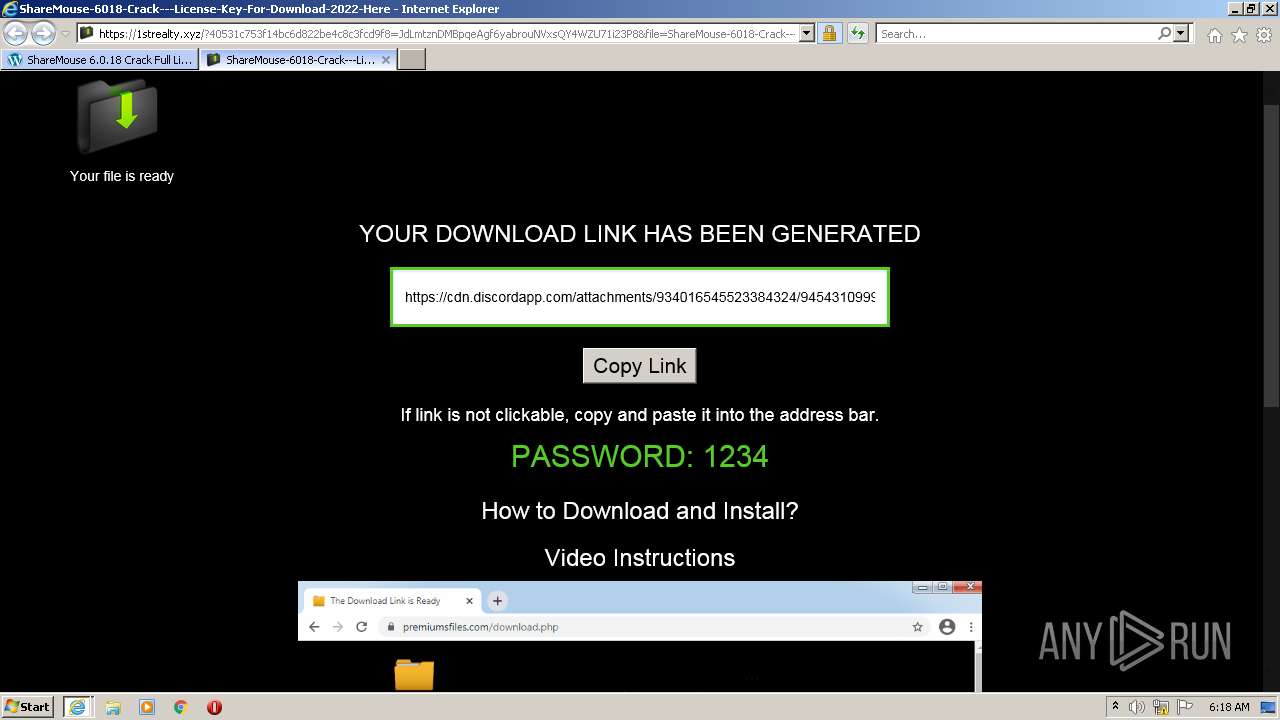Open a new blank tab

pos(412,60)
